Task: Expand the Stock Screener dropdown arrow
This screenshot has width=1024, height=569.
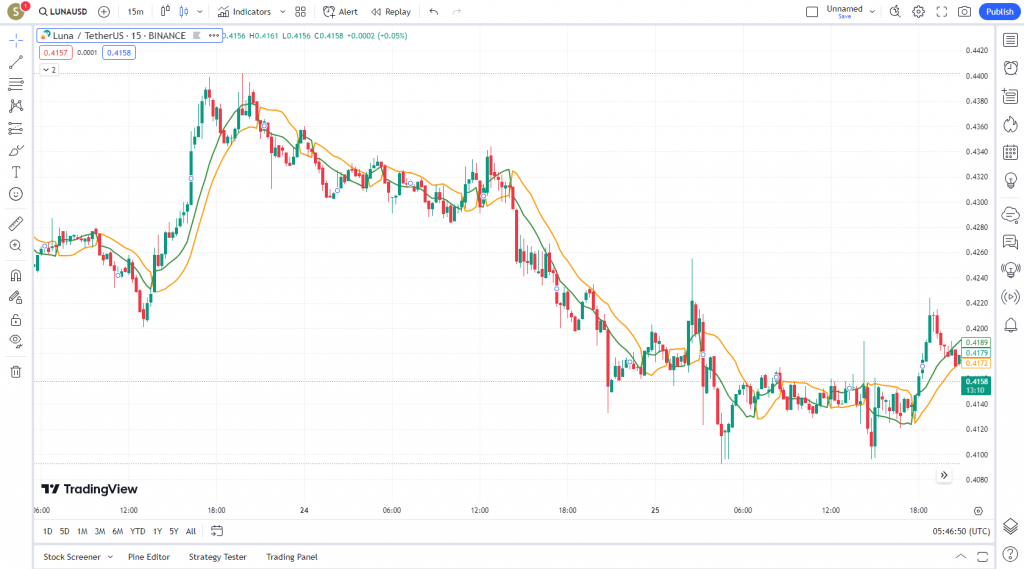Action: (x=110, y=557)
